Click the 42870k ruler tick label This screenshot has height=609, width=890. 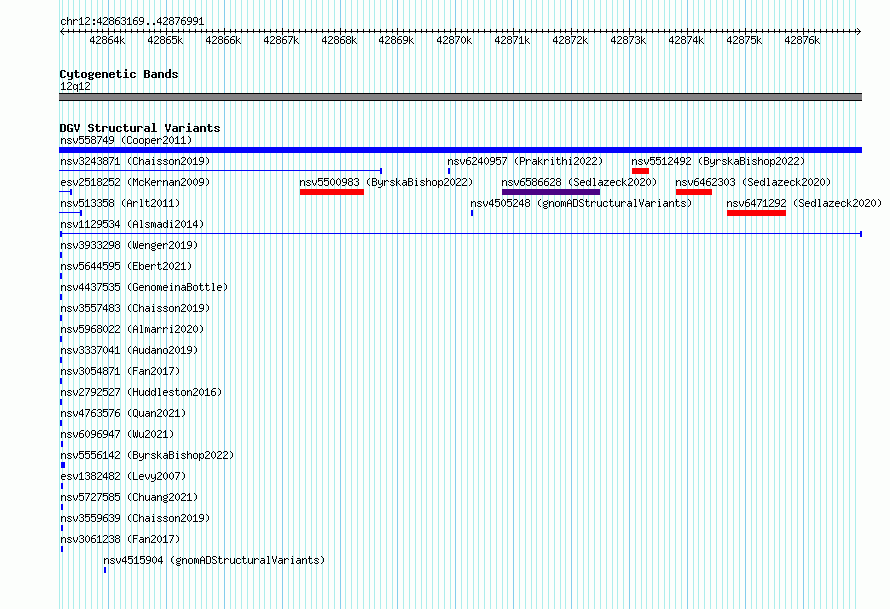[454, 40]
